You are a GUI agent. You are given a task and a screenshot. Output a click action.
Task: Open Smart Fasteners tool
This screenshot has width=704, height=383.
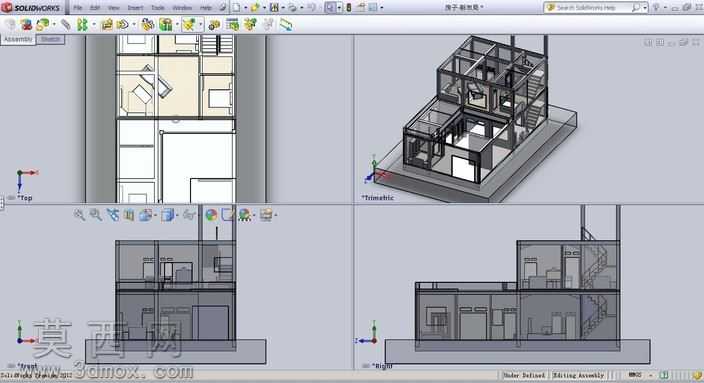(x=107, y=24)
